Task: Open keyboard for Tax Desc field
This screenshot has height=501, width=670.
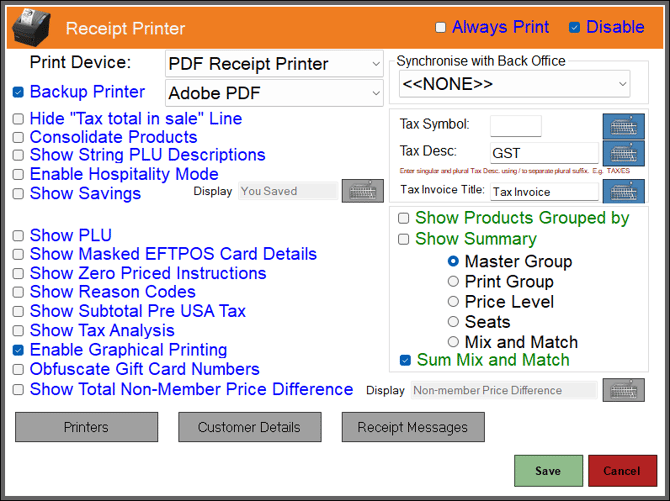Action: (623, 153)
